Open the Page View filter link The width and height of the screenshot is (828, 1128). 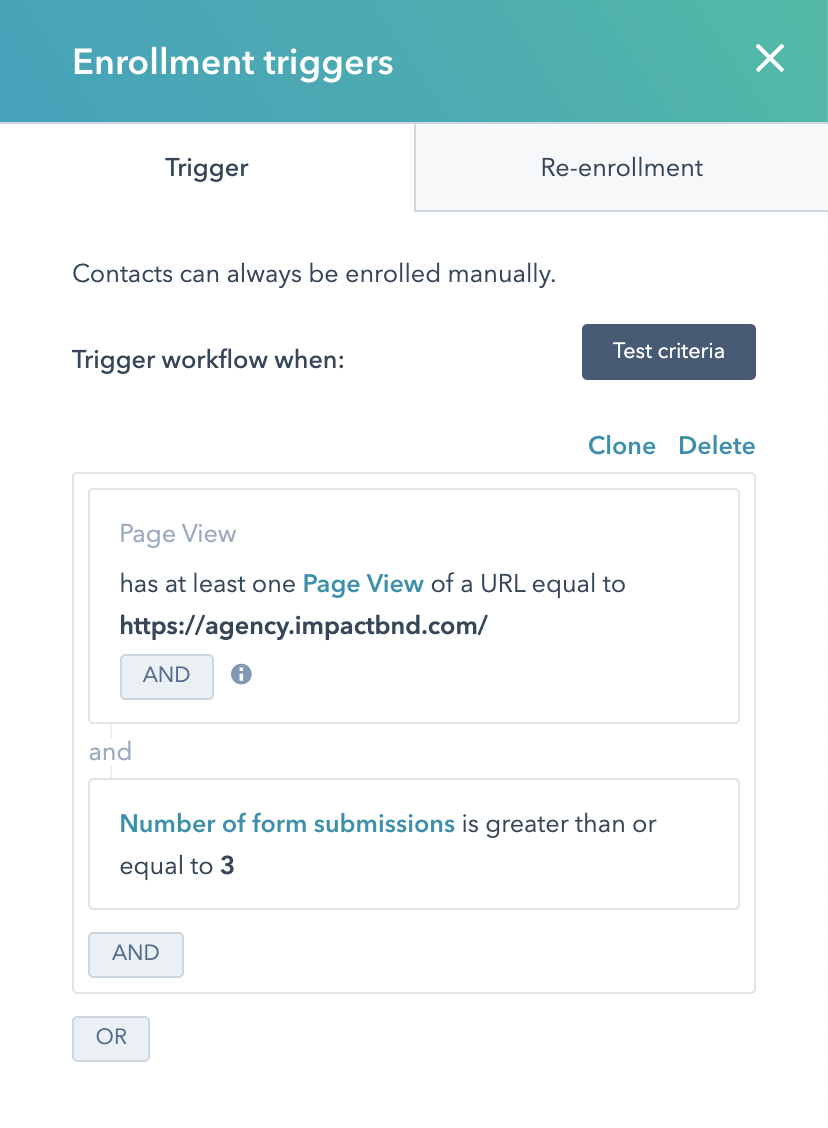(x=363, y=583)
